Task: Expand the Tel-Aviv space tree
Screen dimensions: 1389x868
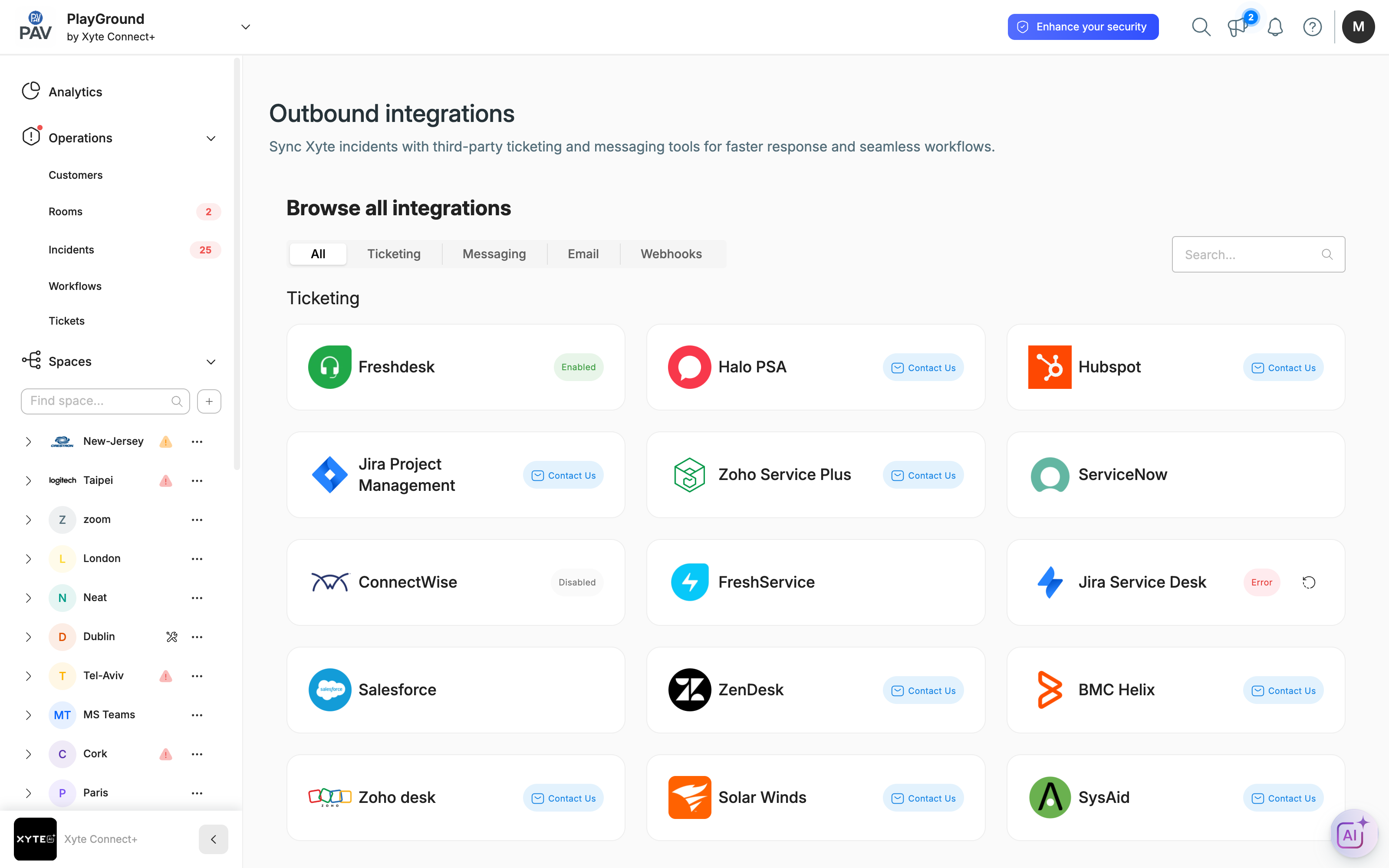Action: click(28, 676)
